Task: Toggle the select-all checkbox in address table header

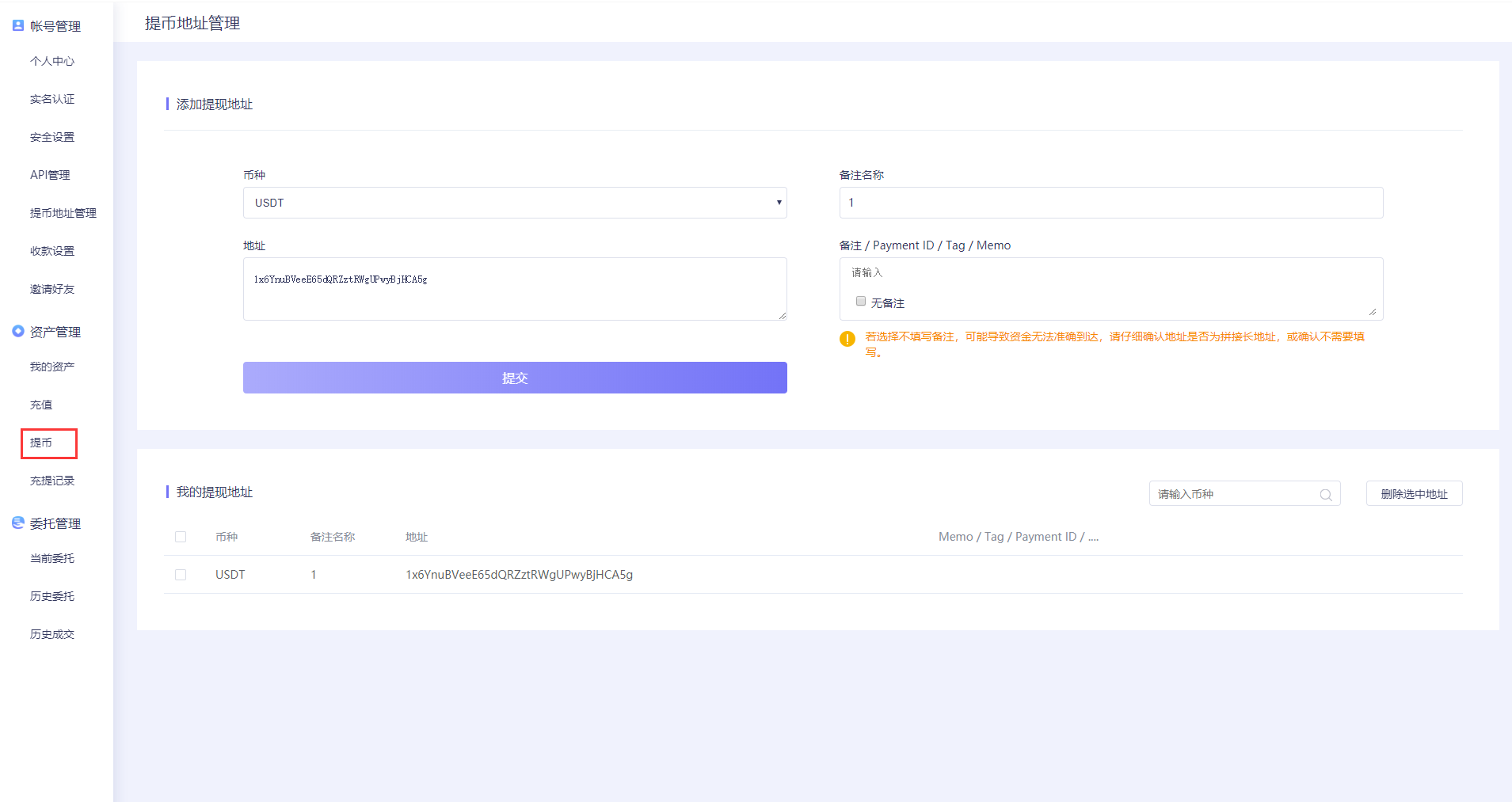Action: [x=181, y=537]
